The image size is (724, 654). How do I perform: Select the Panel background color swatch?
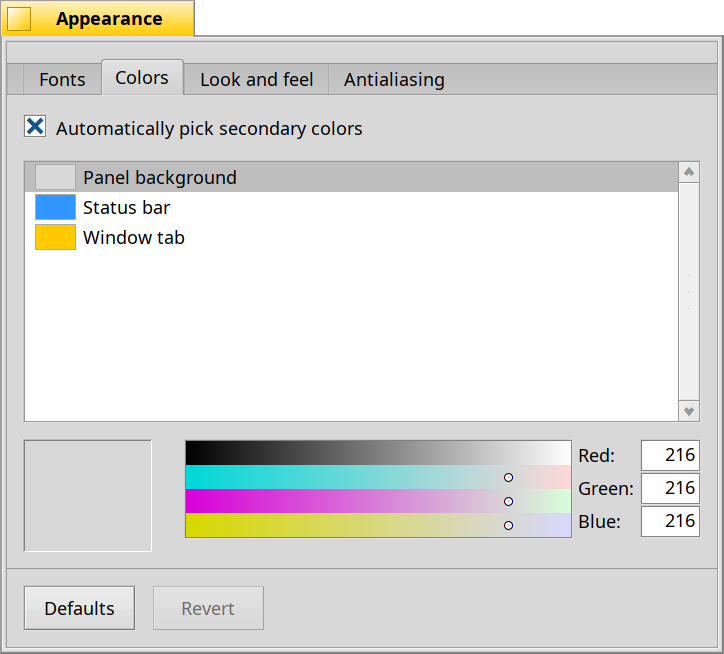point(55,177)
